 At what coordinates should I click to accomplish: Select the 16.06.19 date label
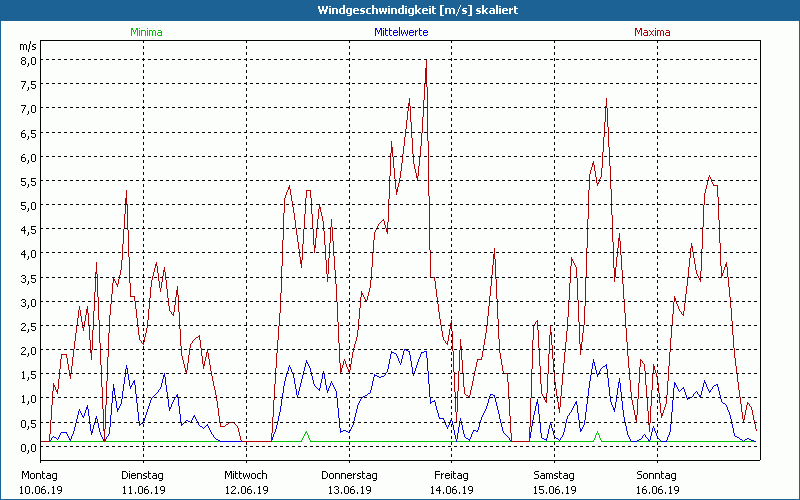[x=657, y=490]
